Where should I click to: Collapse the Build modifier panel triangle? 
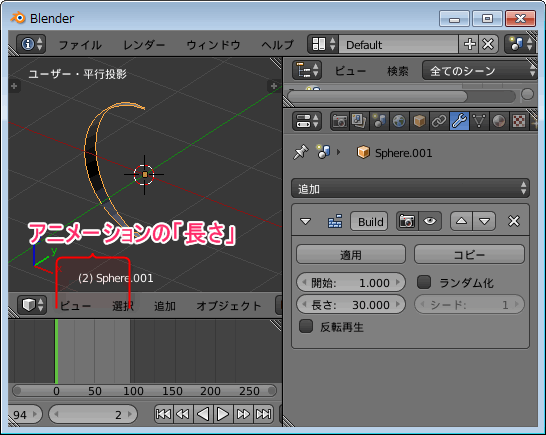[305, 222]
